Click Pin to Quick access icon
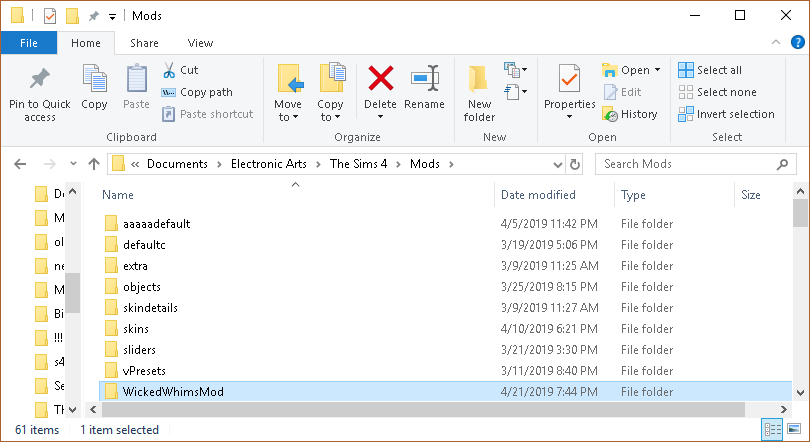The image size is (810, 442). pos(39,79)
